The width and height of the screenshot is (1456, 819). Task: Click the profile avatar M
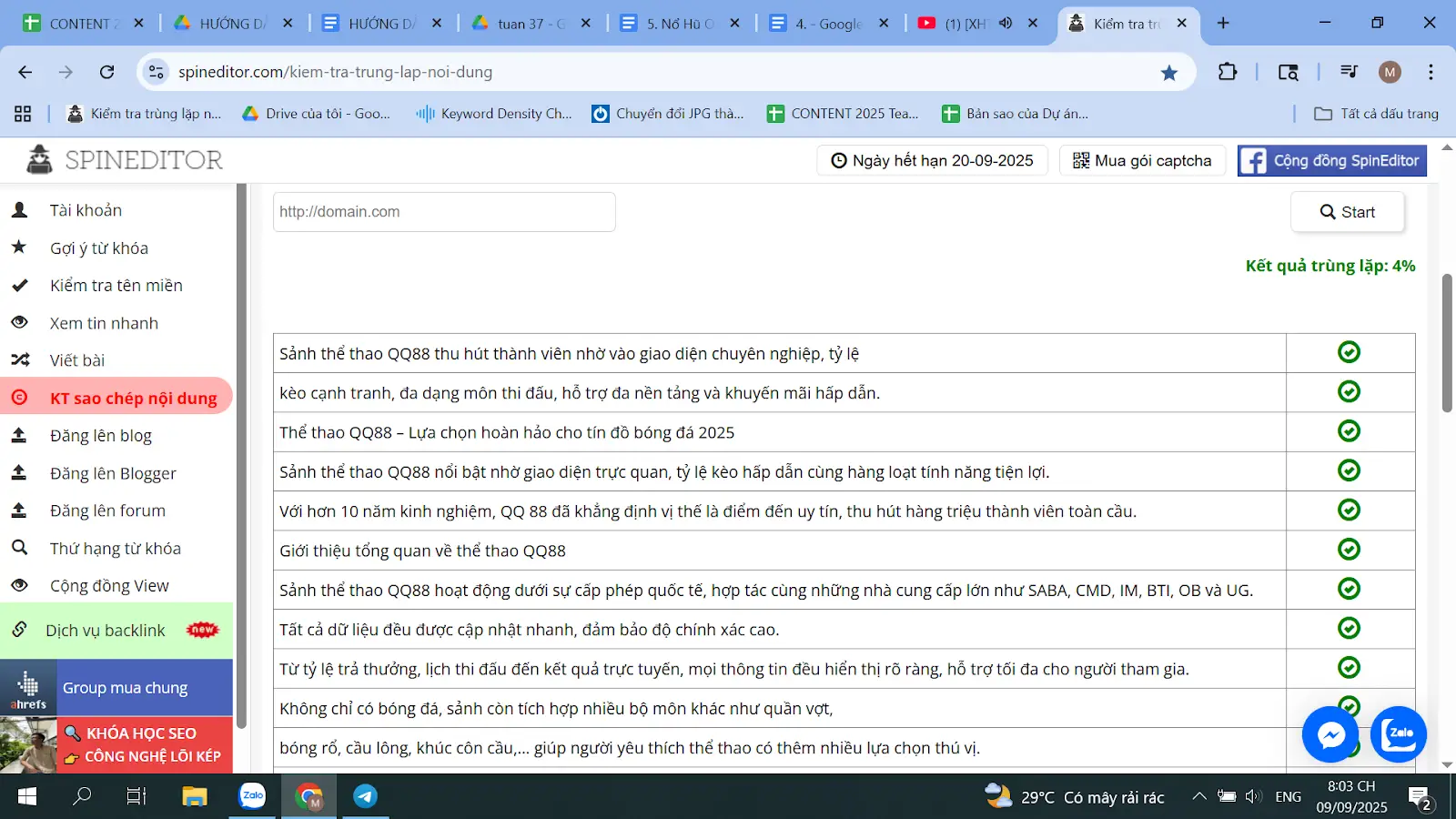[1390, 72]
